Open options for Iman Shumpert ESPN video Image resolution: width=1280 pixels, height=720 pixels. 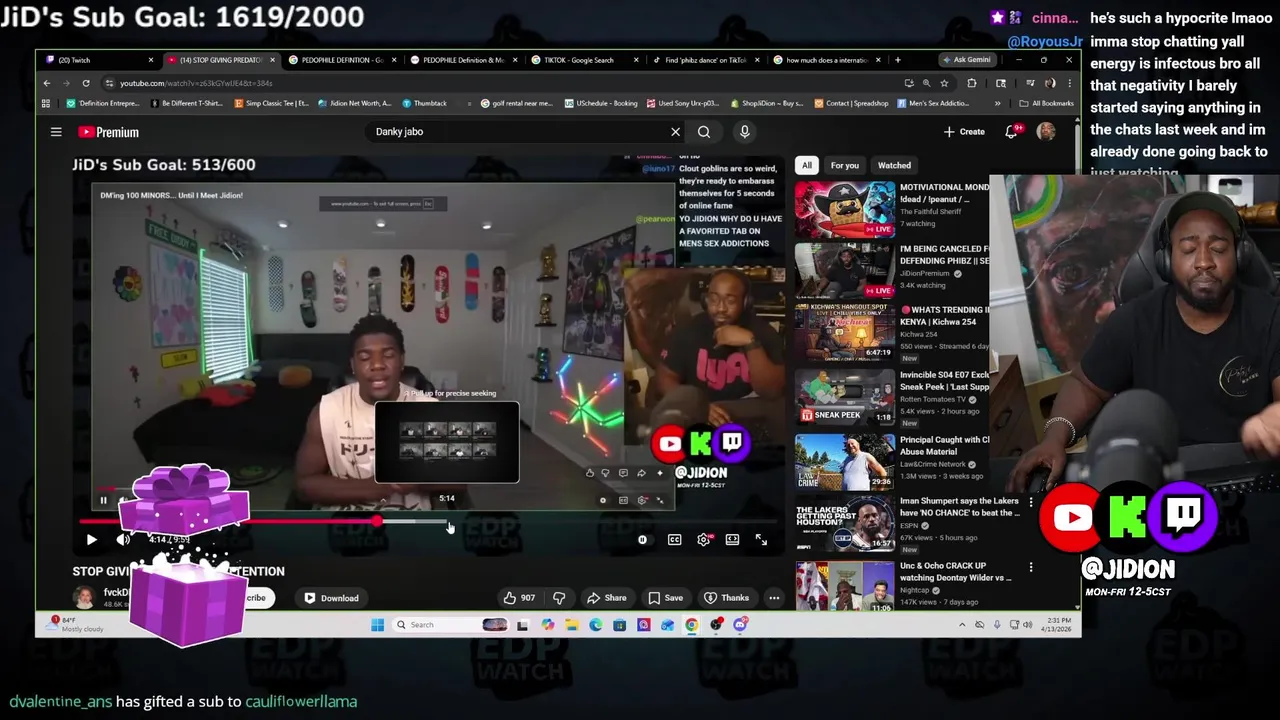[1031, 502]
